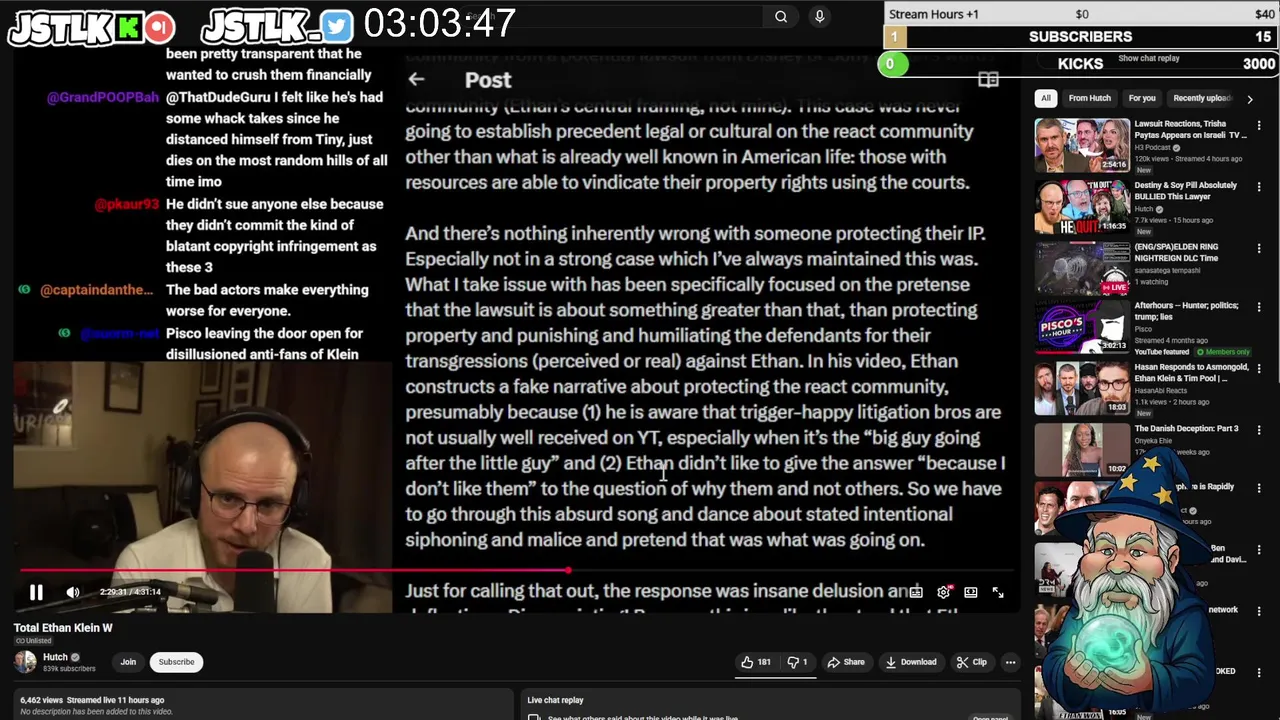Show more filter chips with the right chevron
The image size is (1280, 720).
click(x=1249, y=99)
